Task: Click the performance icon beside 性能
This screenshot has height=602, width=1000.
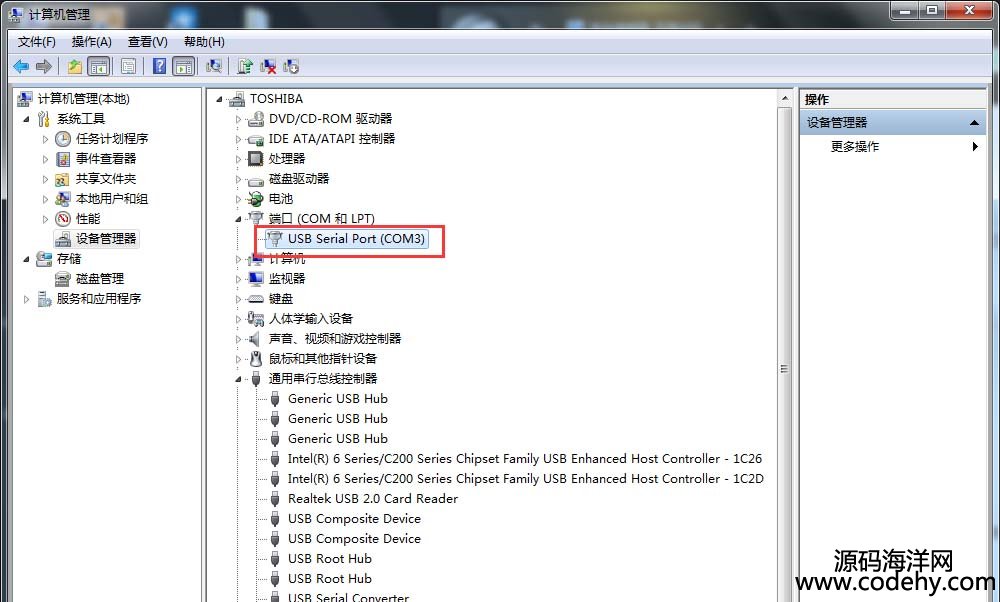Action: (x=62, y=219)
